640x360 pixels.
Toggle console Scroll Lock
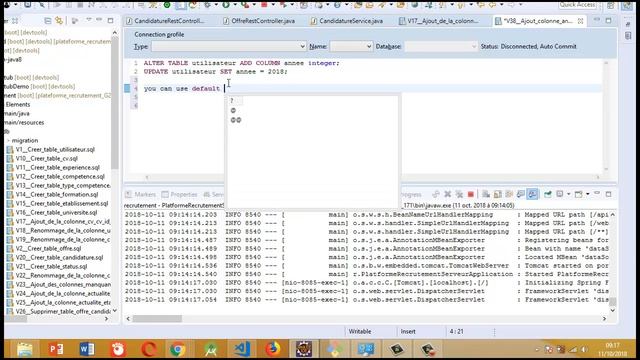[498, 194]
